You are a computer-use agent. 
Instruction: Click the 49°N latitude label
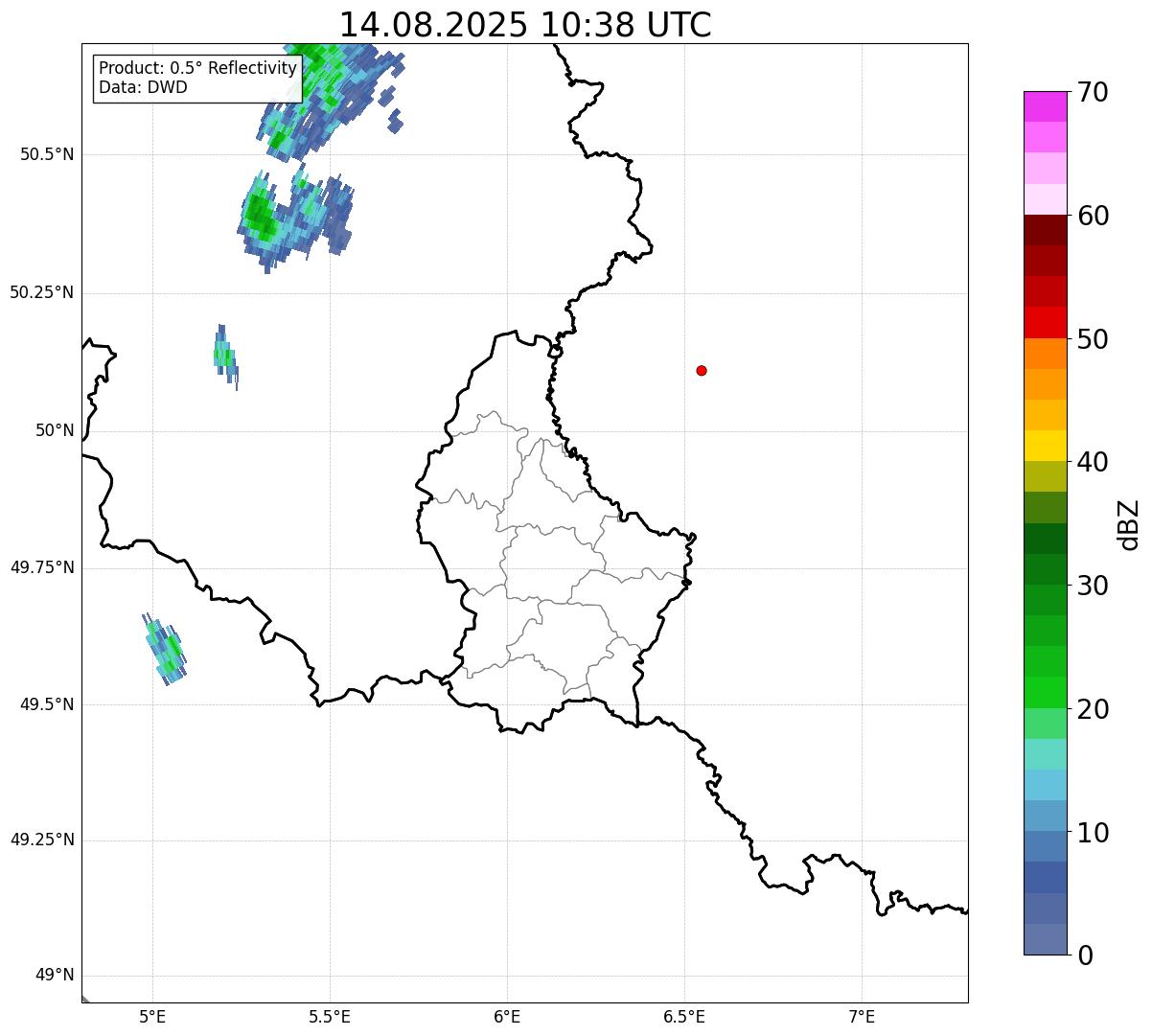coord(55,976)
